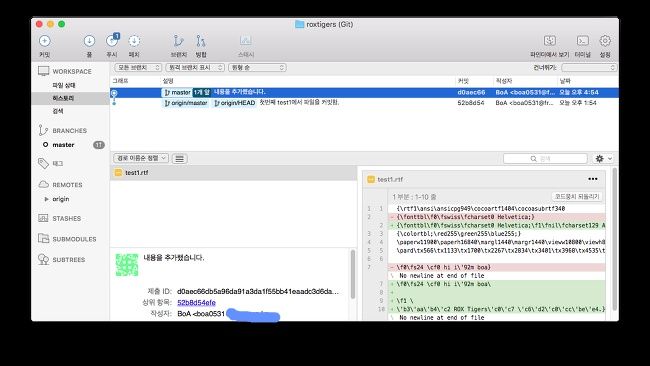Click the Push (푸시) icon with badge

click(x=112, y=40)
